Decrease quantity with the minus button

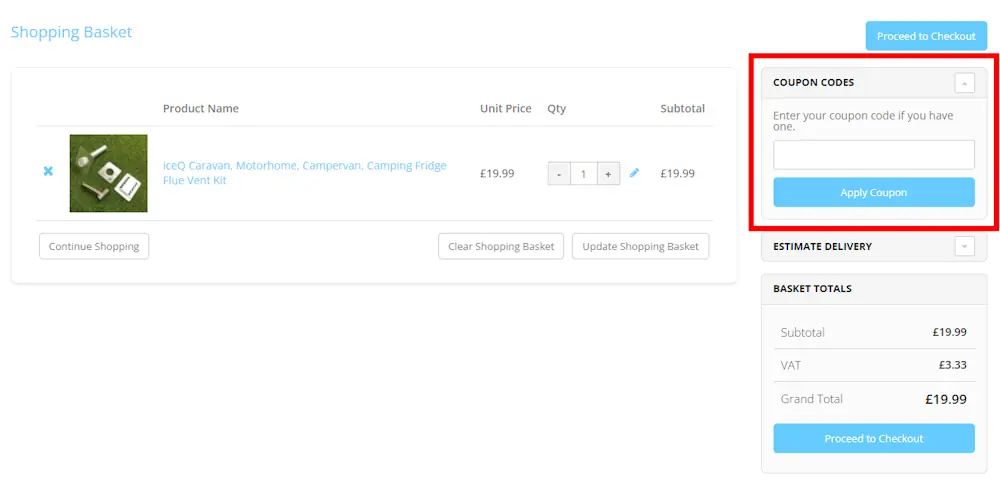pyautogui.click(x=559, y=174)
